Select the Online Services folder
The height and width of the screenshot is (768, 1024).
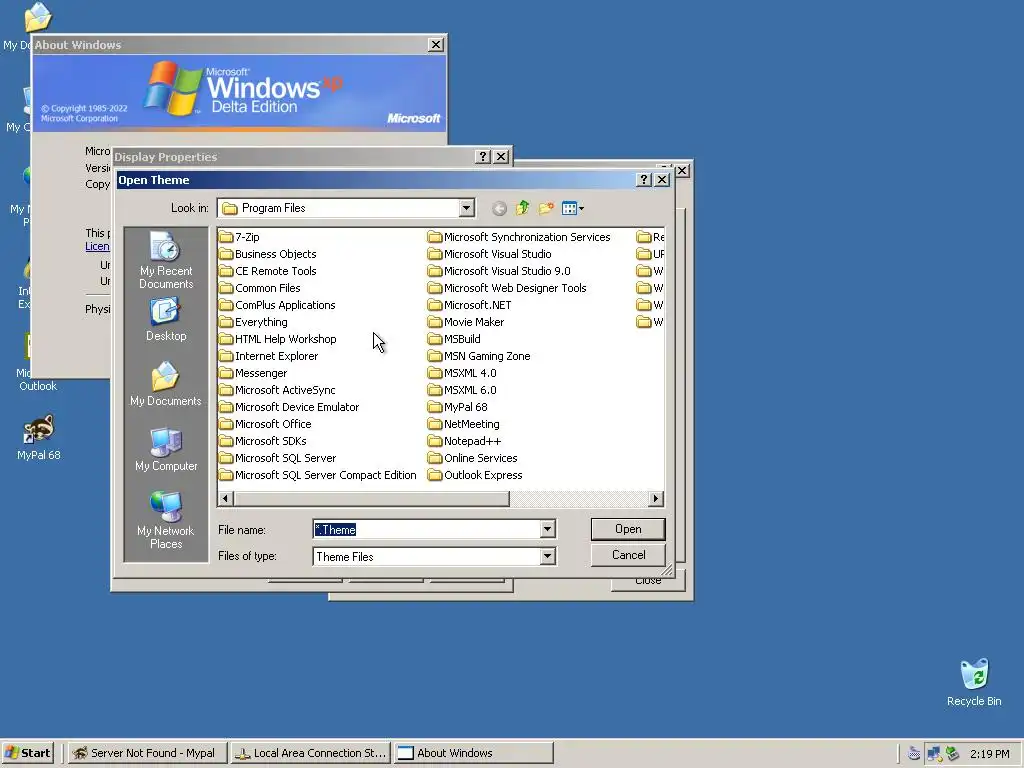click(x=473, y=458)
